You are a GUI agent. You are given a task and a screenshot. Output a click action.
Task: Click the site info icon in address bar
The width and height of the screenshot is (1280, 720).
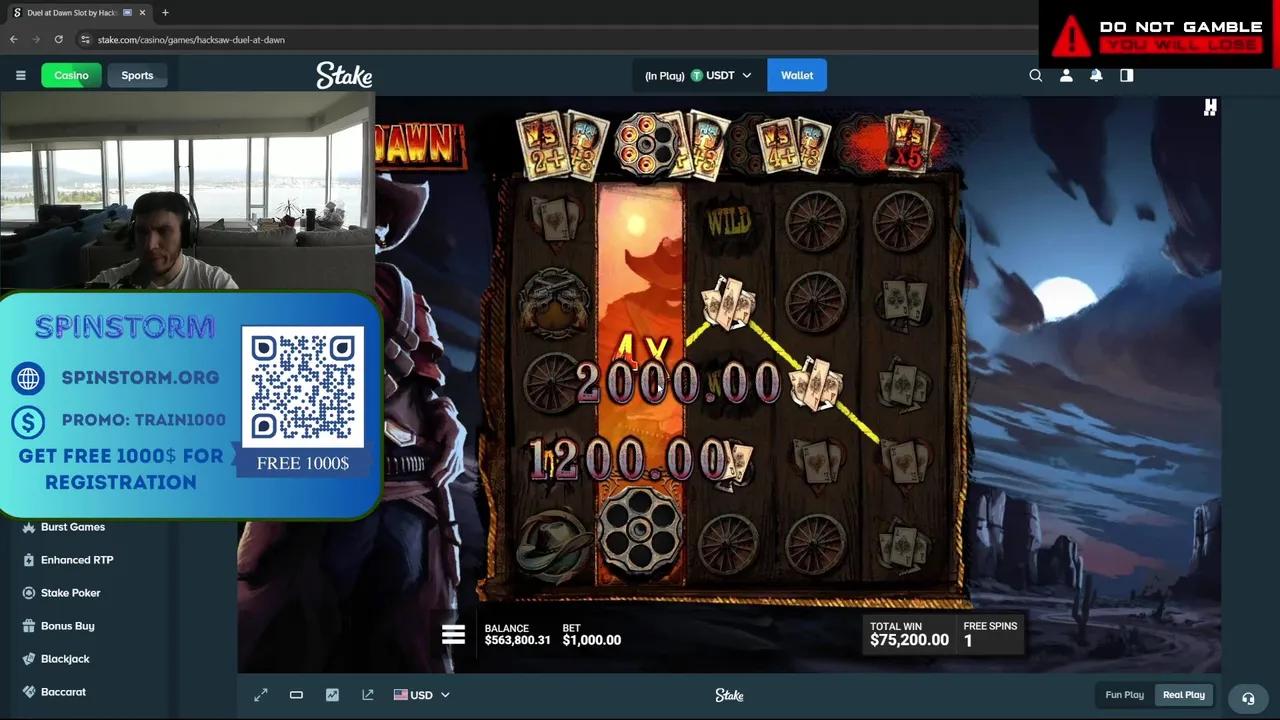(x=86, y=39)
